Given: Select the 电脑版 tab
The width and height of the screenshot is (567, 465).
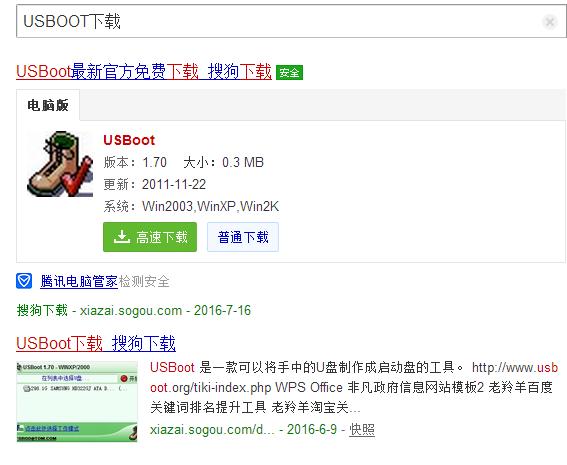Looking at the screenshot, I should [48, 105].
